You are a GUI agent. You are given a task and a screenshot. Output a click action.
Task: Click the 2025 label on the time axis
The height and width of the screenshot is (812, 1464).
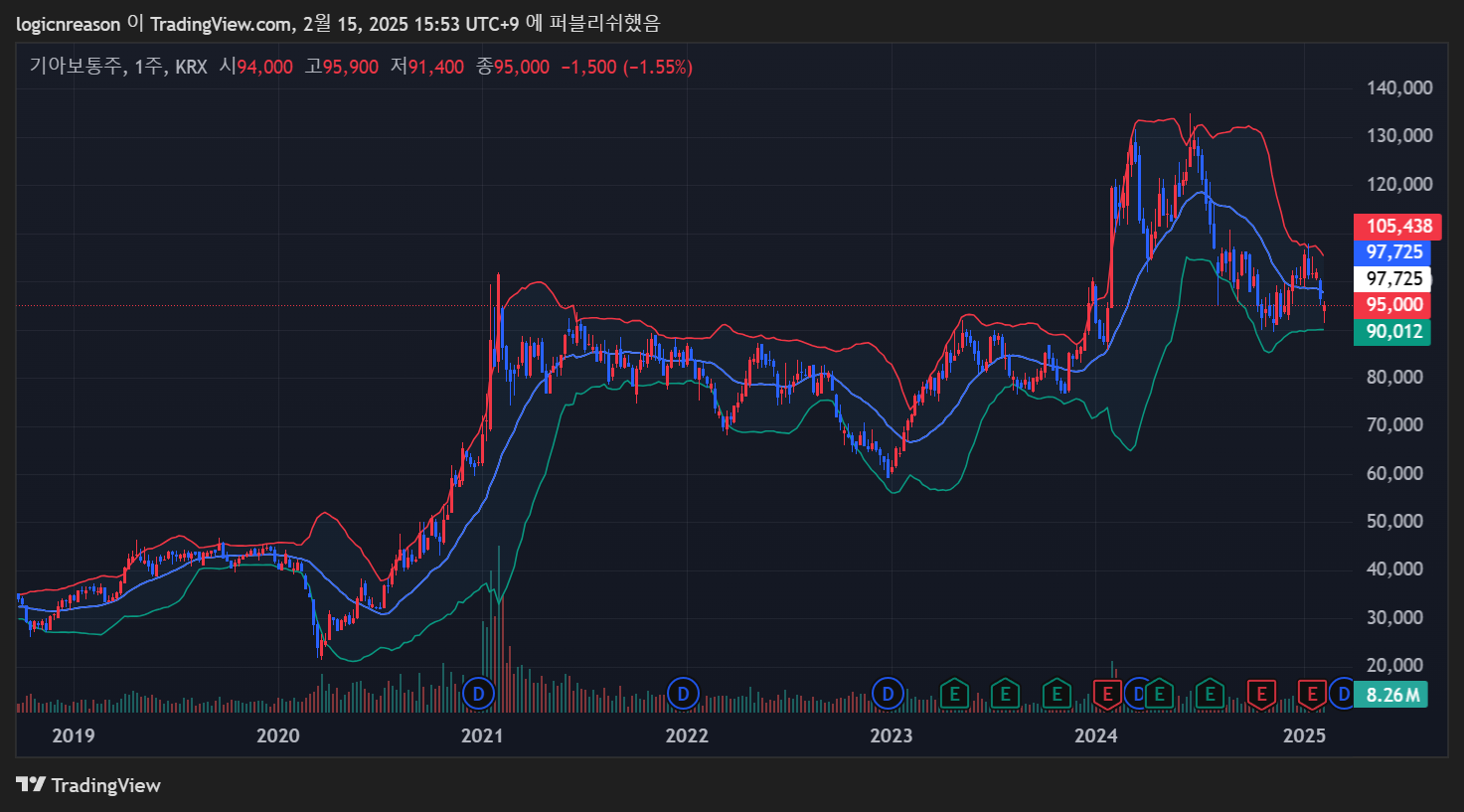pyautogui.click(x=1305, y=735)
